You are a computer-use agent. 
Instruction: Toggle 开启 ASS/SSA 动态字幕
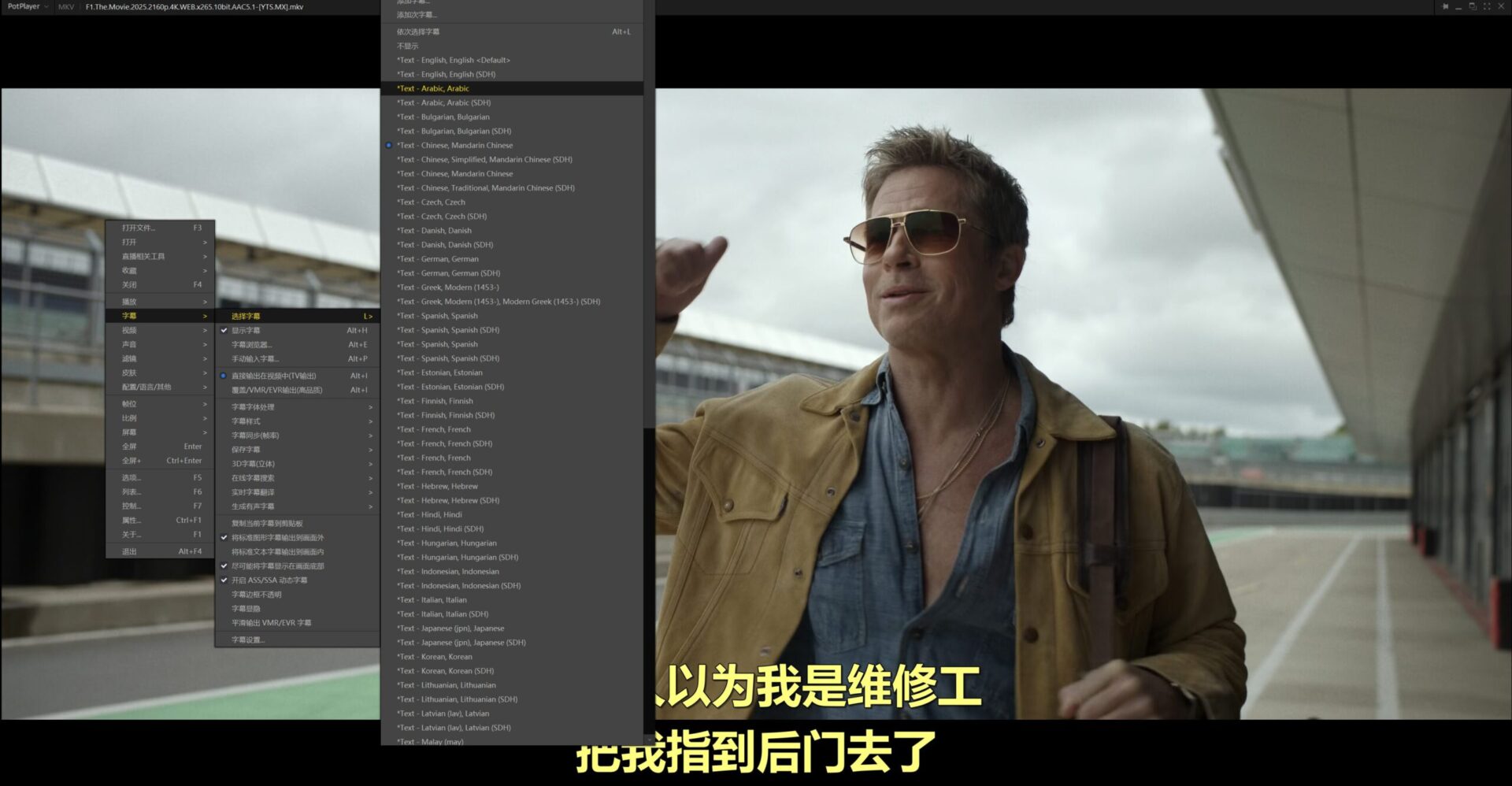pos(298,580)
